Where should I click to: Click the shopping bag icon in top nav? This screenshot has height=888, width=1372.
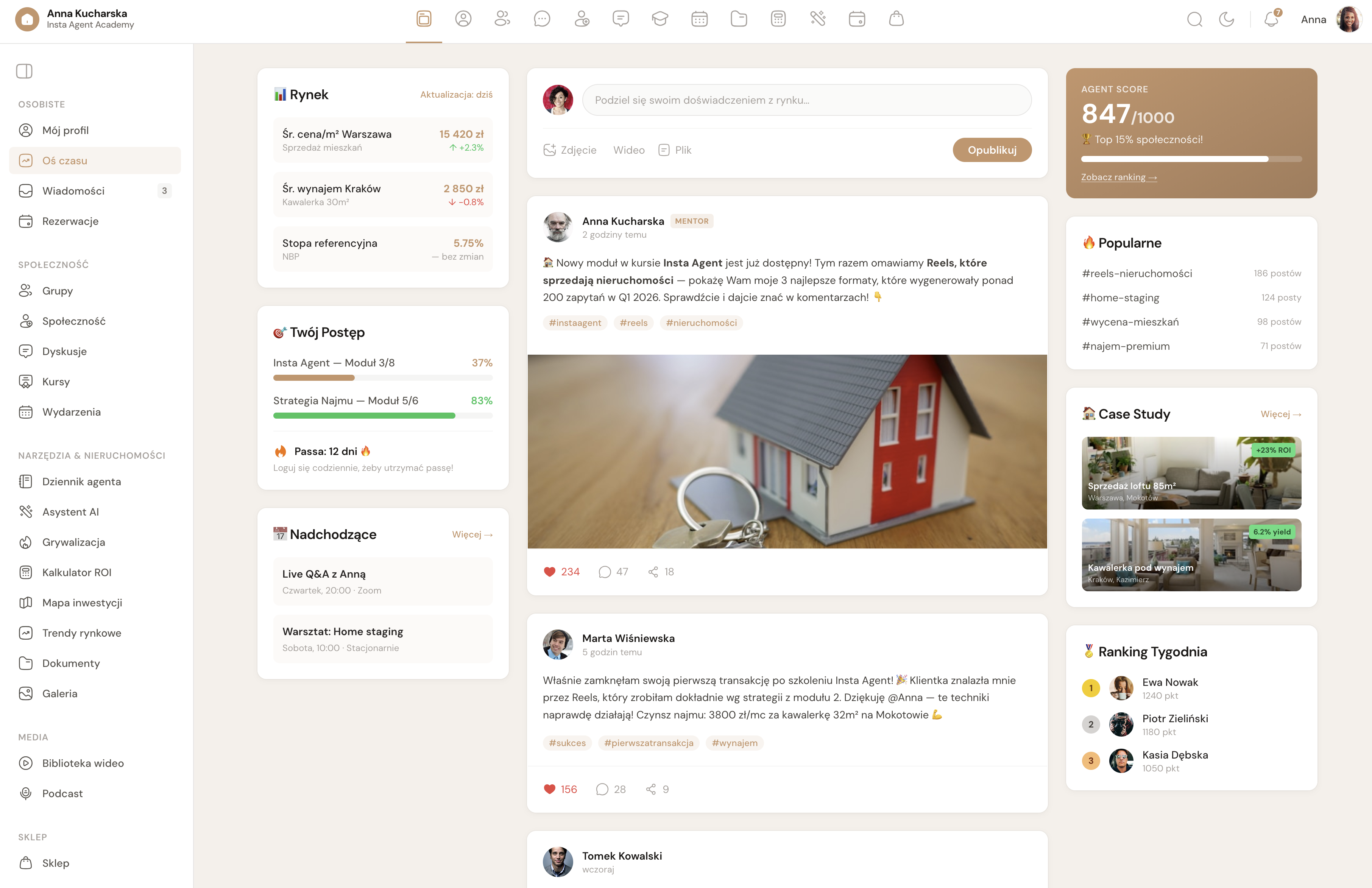click(x=896, y=19)
